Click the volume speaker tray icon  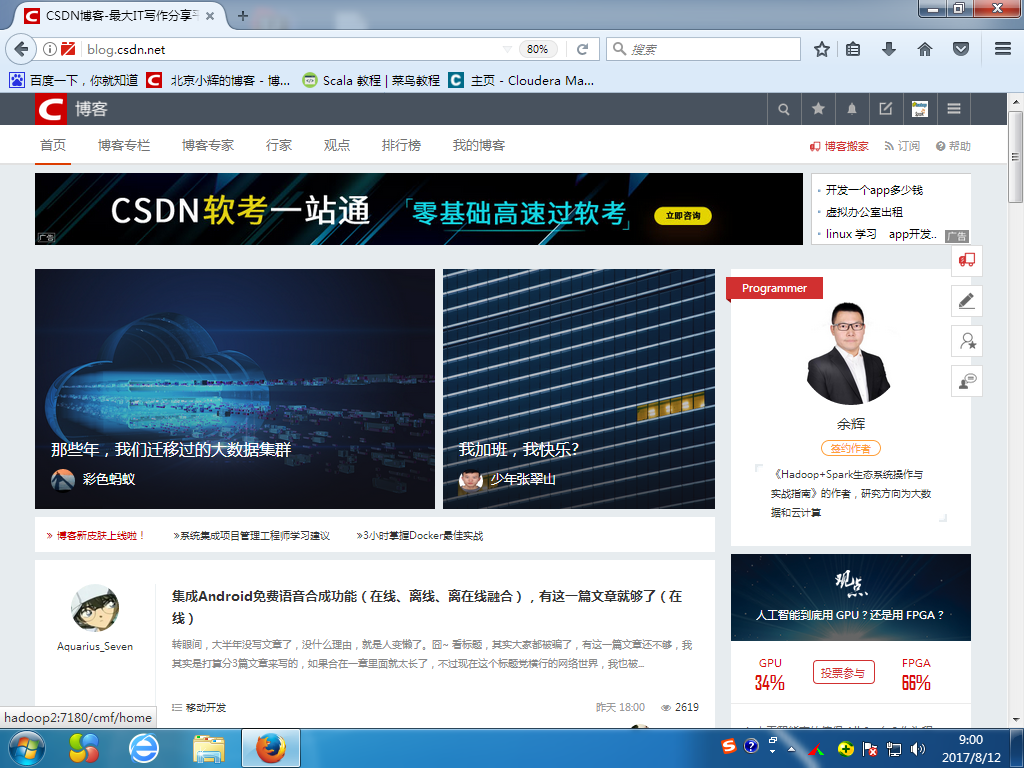918,749
